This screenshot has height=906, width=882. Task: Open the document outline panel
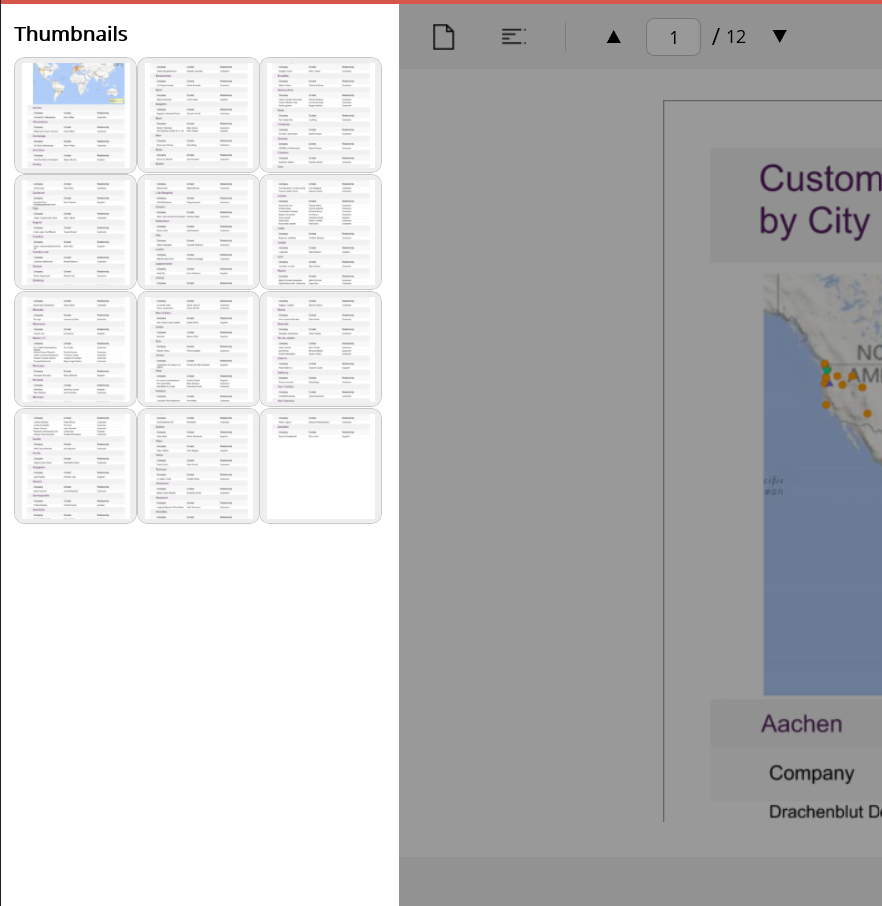click(x=513, y=37)
